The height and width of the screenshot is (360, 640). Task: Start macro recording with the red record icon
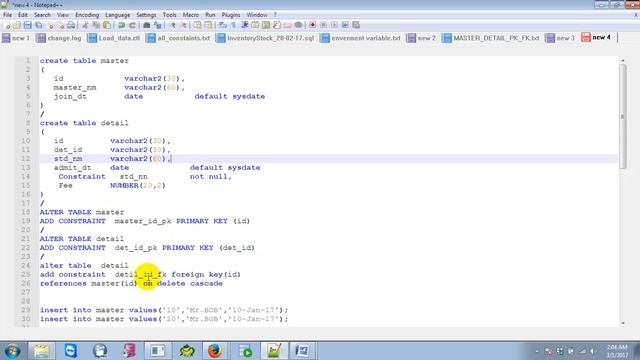click(313, 25)
